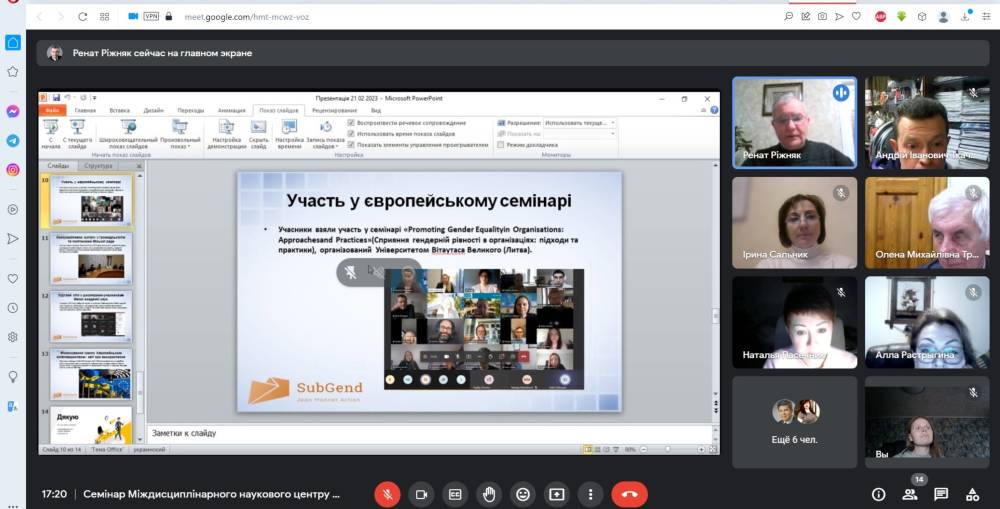1000x509 pixels.
Task: Open the Activities shapes icon
Action: point(972,494)
